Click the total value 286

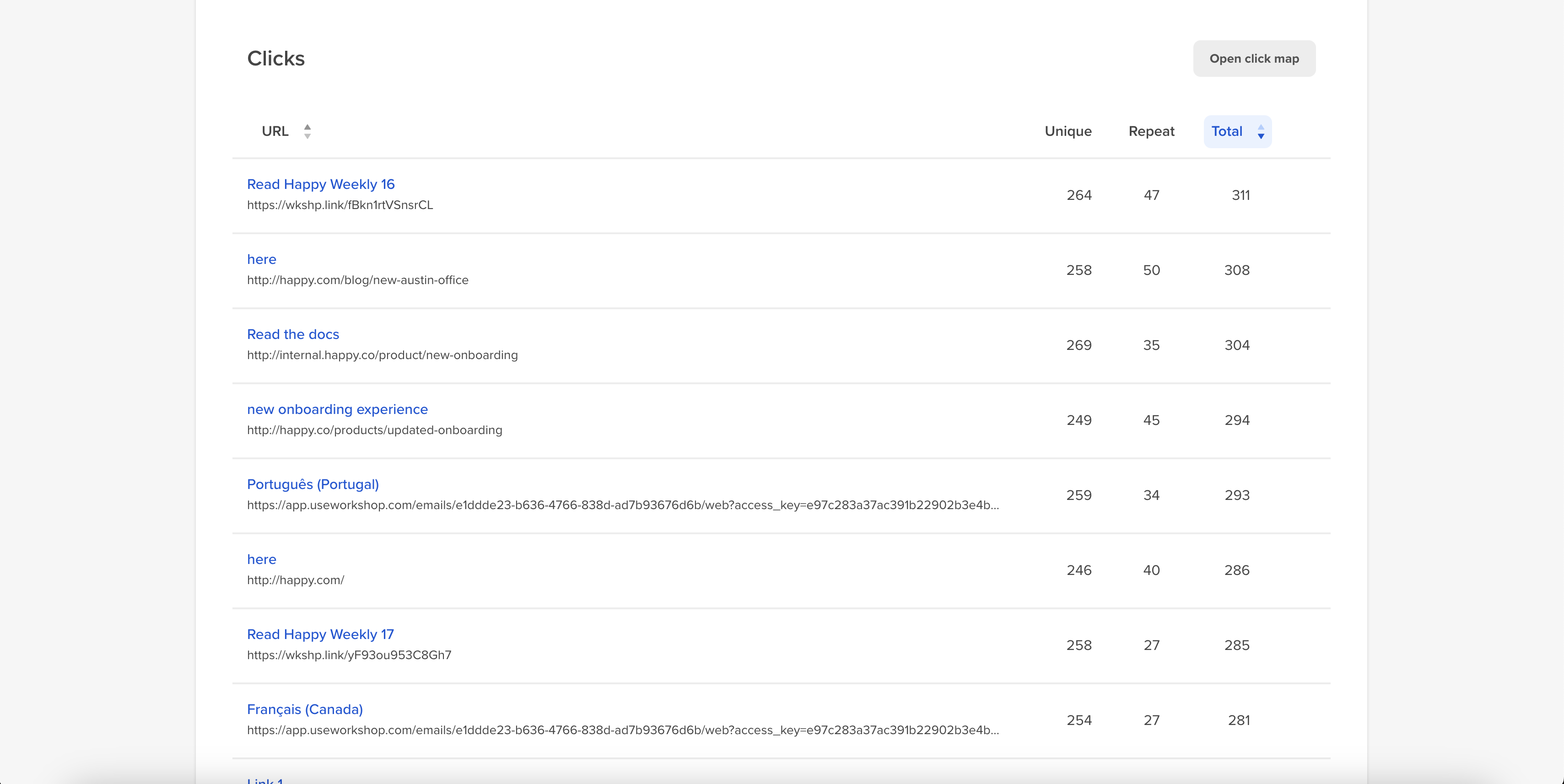tap(1237, 570)
